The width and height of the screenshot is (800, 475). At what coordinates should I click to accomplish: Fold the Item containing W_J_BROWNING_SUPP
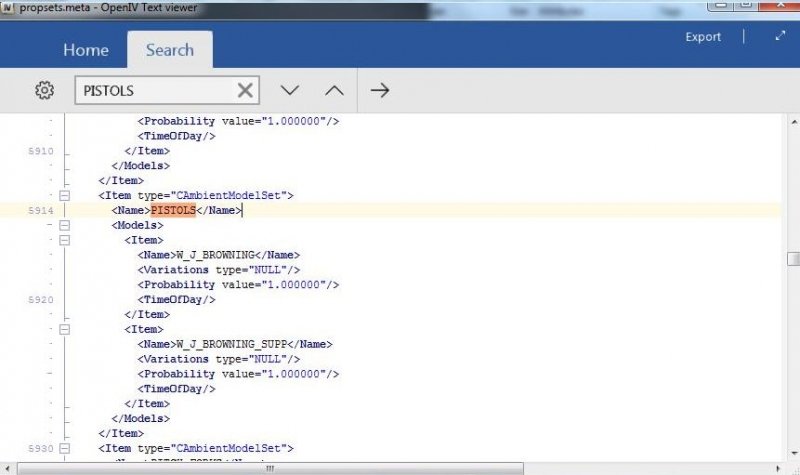(x=65, y=329)
